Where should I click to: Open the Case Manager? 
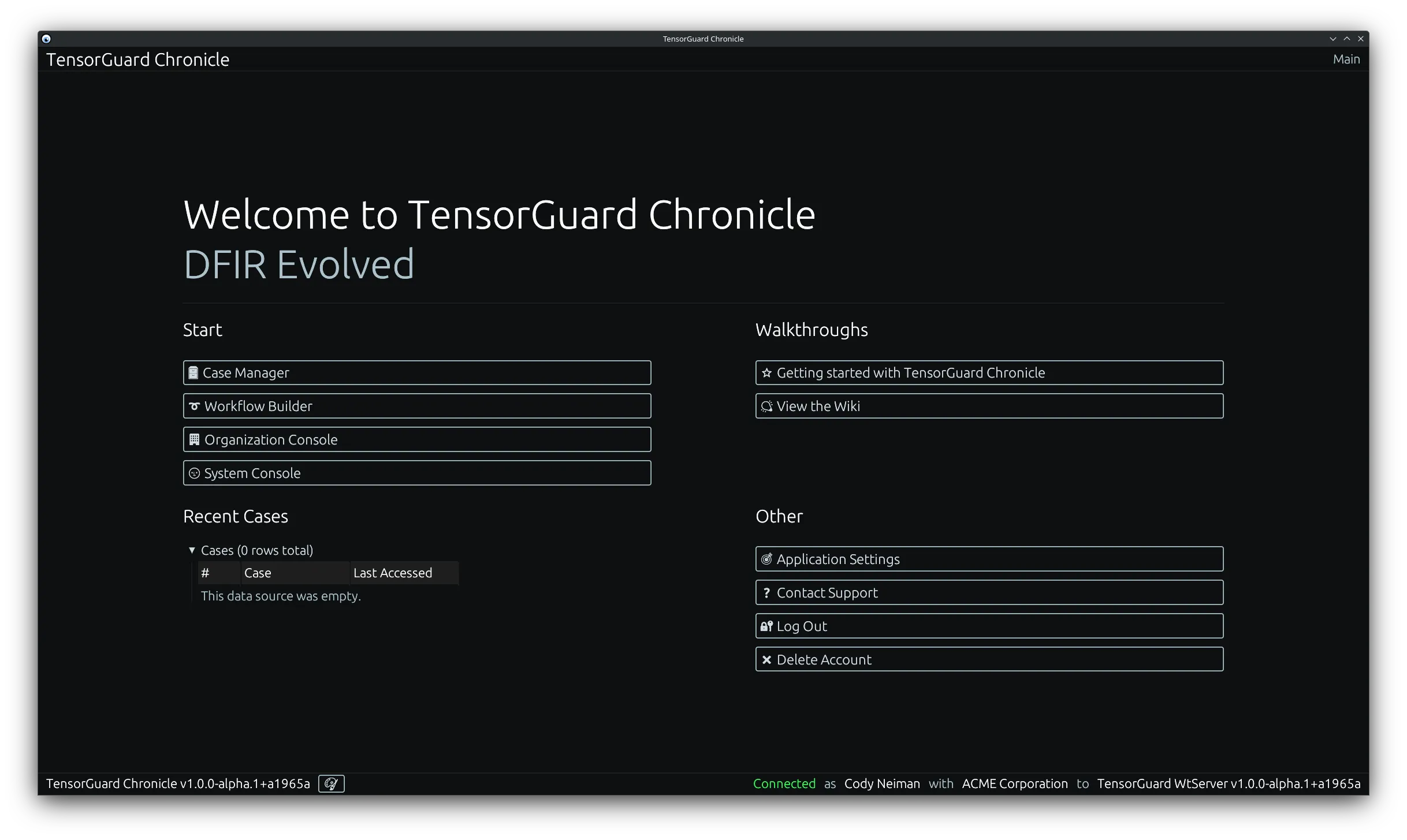tap(417, 372)
